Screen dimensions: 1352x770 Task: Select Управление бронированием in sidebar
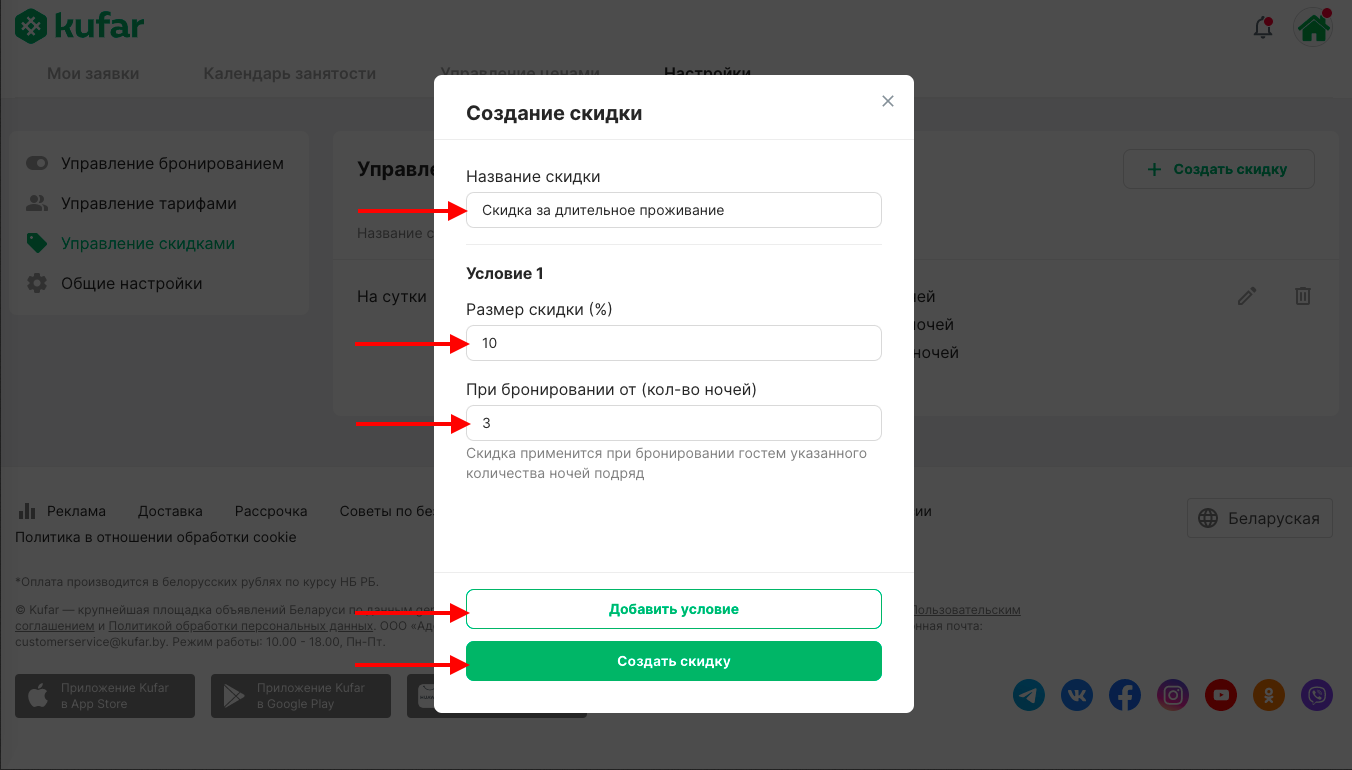tap(155, 163)
